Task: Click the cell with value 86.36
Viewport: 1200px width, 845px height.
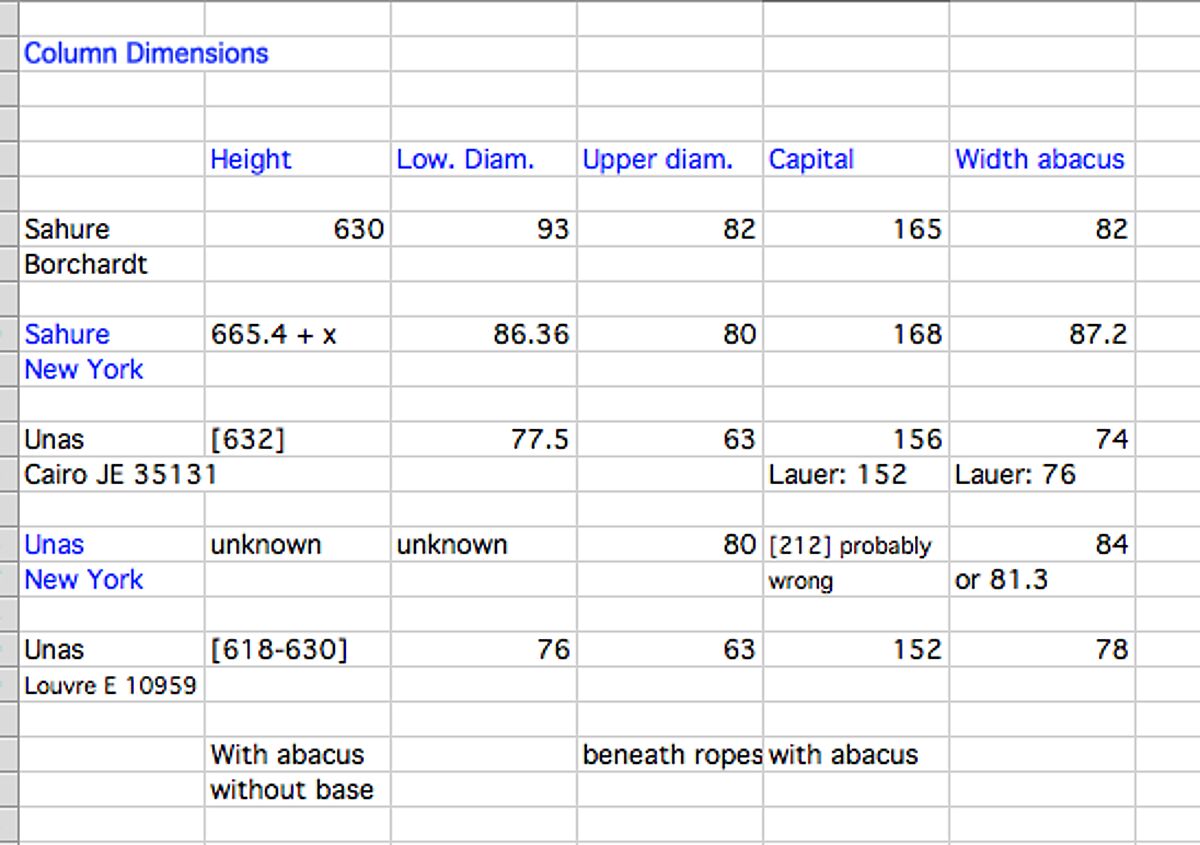Action: pyautogui.click(x=530, y=335)
